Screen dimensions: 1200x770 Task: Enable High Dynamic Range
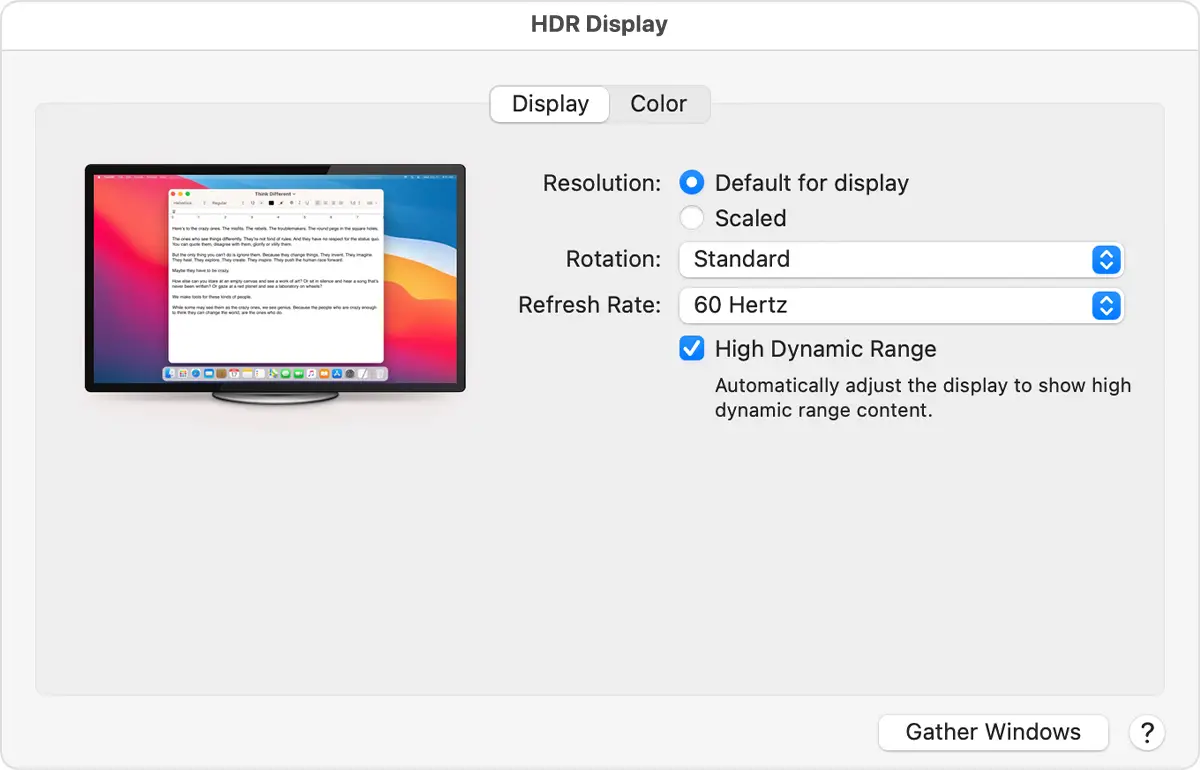pos(691,348)
